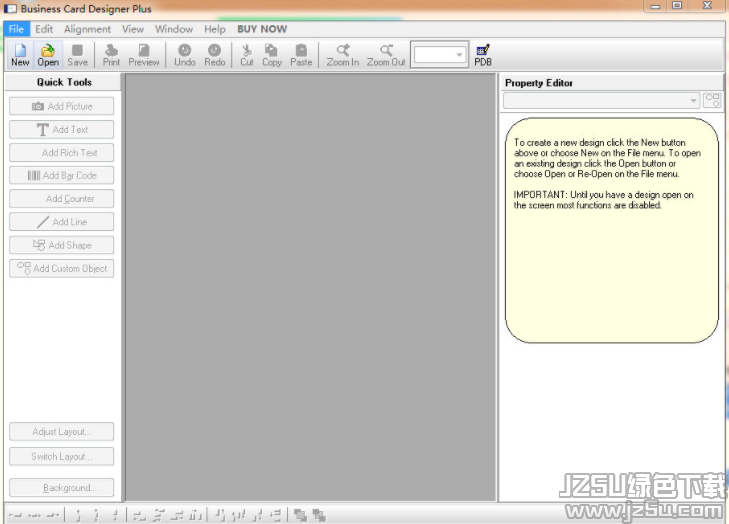The image size is (729, 524).
Task: Click the Paste clipboard icon
Action: coord(301,55)
